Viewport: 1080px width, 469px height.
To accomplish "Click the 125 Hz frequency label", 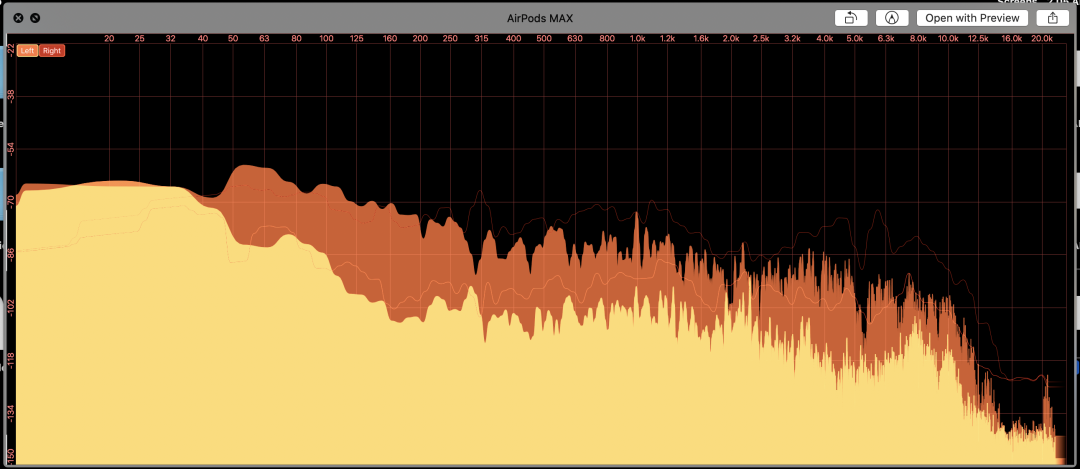I will [357, 39].
